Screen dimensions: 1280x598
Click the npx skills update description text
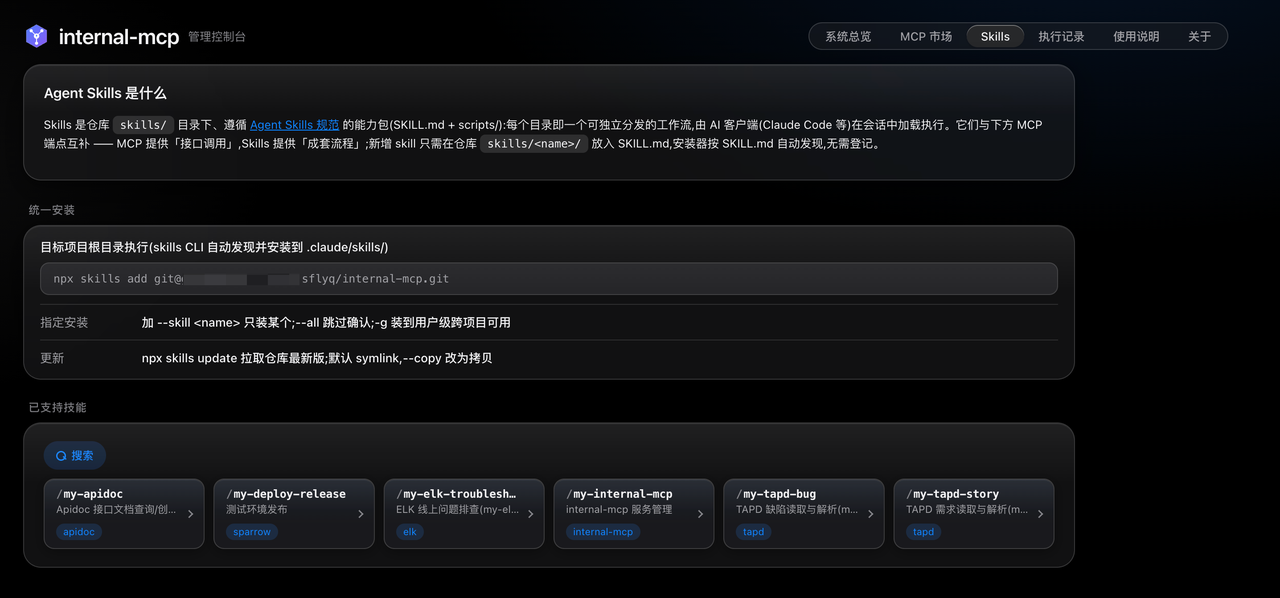pos(317,358)
